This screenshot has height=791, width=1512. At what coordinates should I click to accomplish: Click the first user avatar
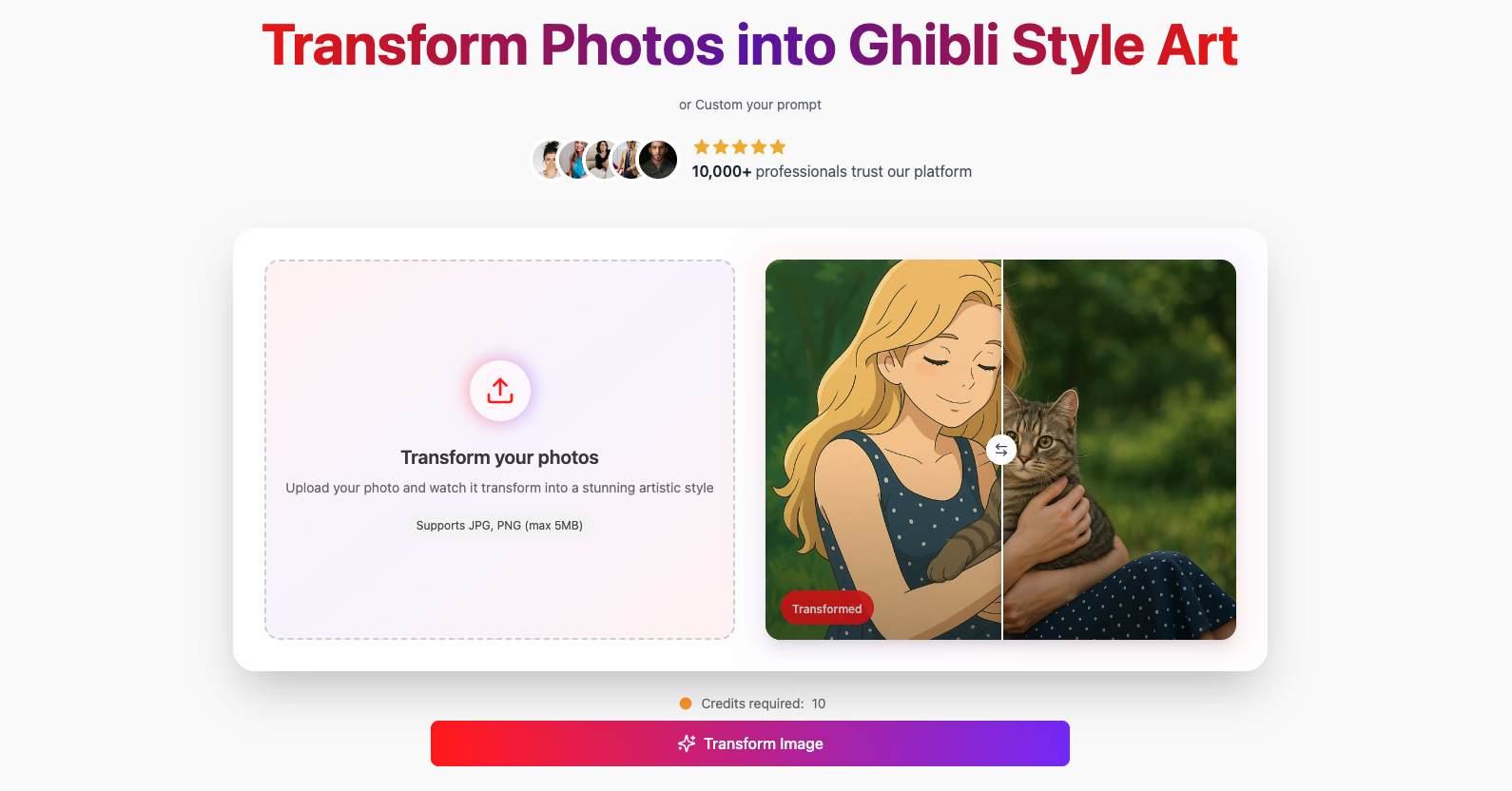(550, 160)
